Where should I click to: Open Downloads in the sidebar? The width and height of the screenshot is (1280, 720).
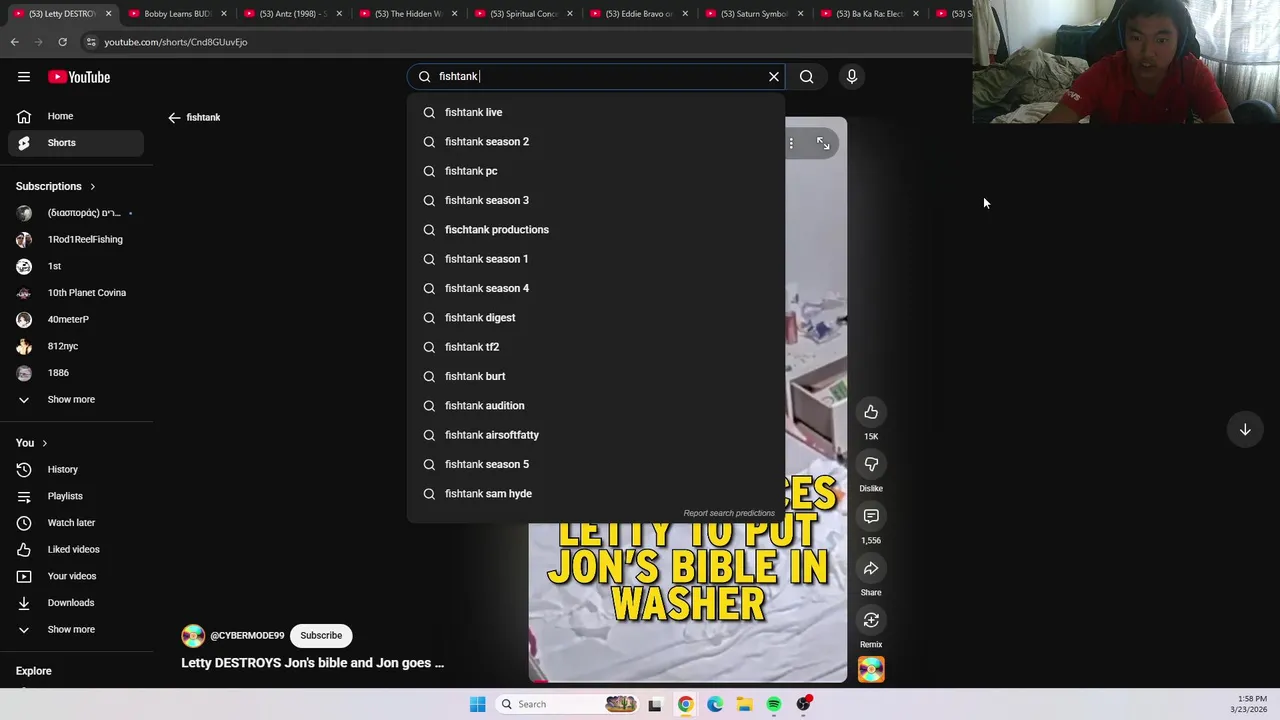[76, 603]
